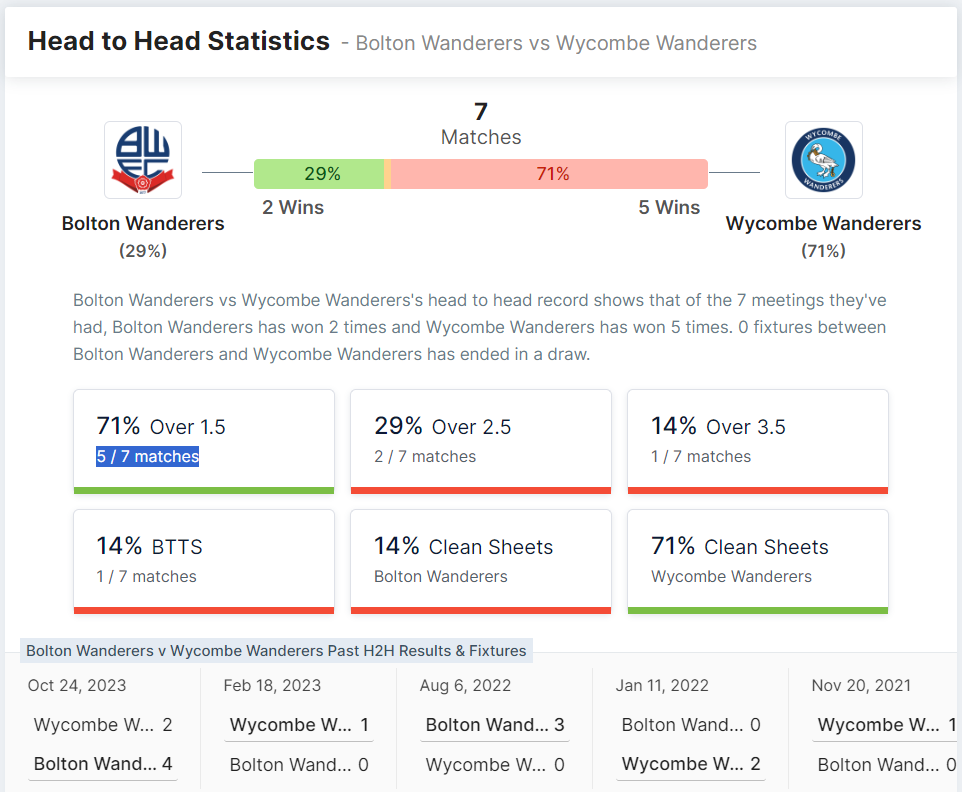Select the 29% Over 2.5 stat card
962x792 pixels.
point(481,442)
